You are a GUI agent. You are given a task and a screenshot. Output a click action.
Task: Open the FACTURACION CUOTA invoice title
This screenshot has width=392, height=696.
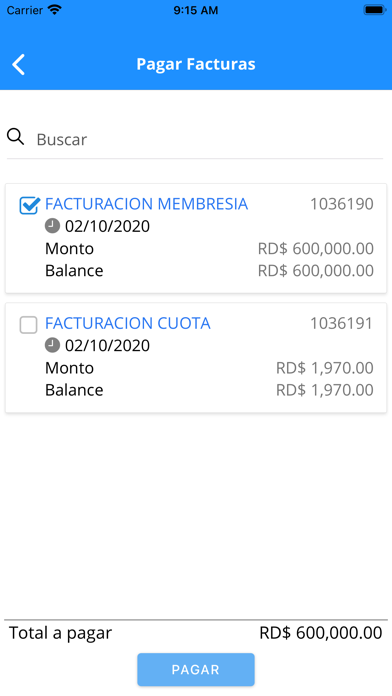pyautogui.click(x=128, y=323)
